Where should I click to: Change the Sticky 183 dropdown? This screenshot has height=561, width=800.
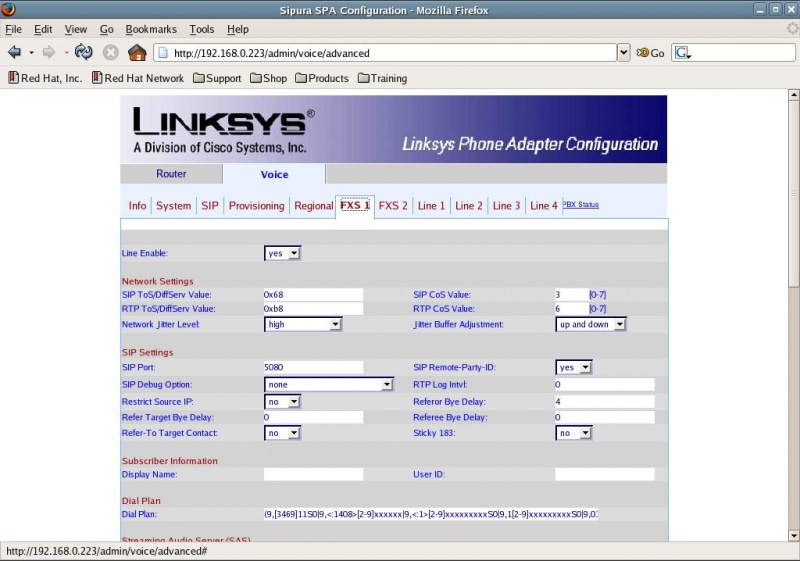click(574, 433)
